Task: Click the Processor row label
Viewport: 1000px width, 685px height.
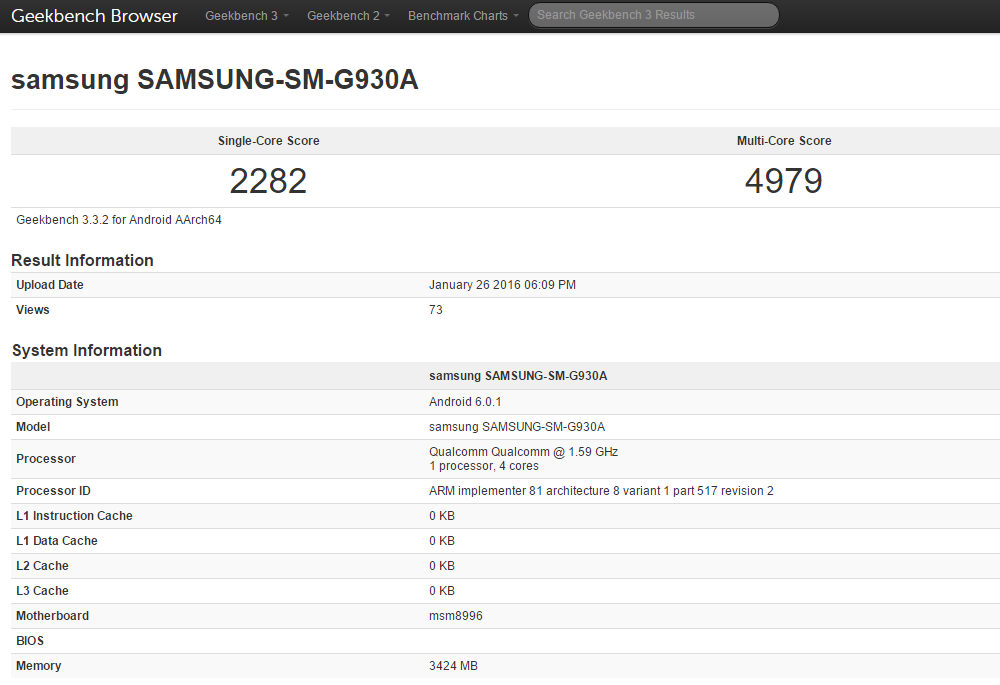Action: tap(46, 459)
